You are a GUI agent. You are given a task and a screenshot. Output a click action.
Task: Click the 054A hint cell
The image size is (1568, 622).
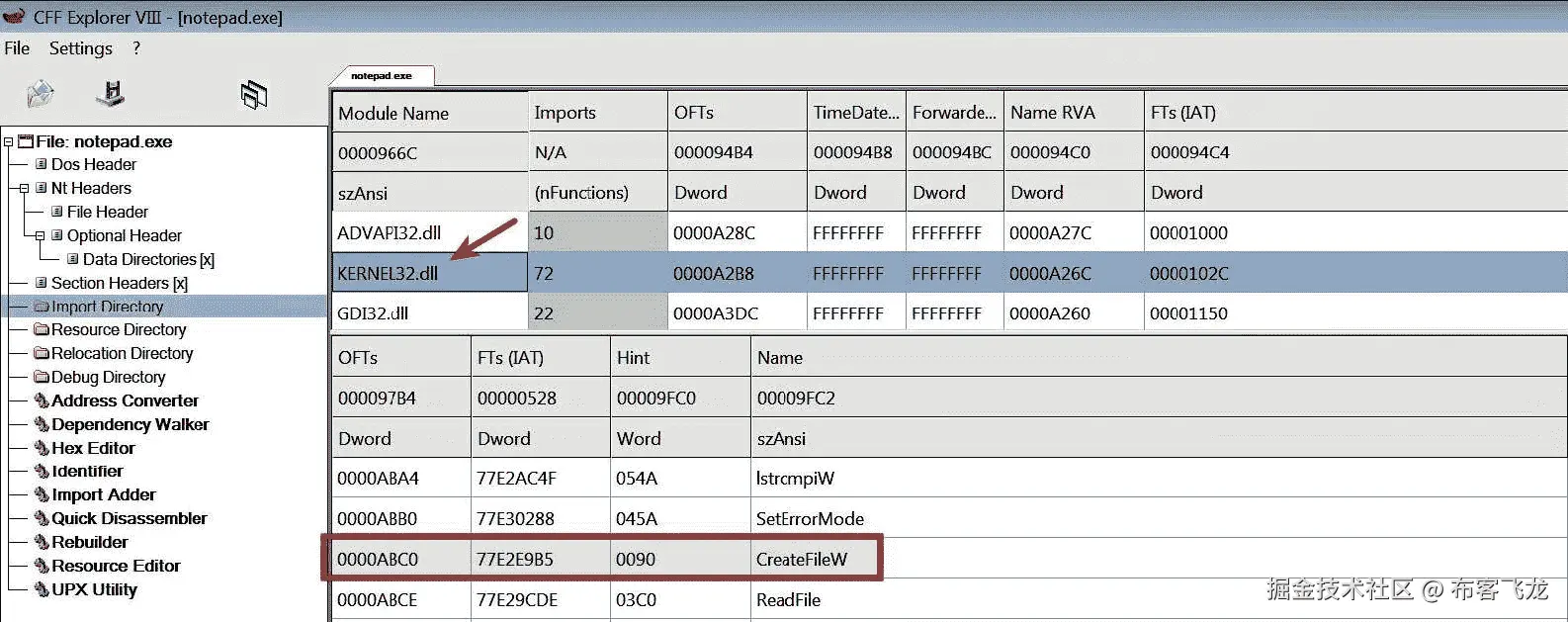click(x=680, y=479)
